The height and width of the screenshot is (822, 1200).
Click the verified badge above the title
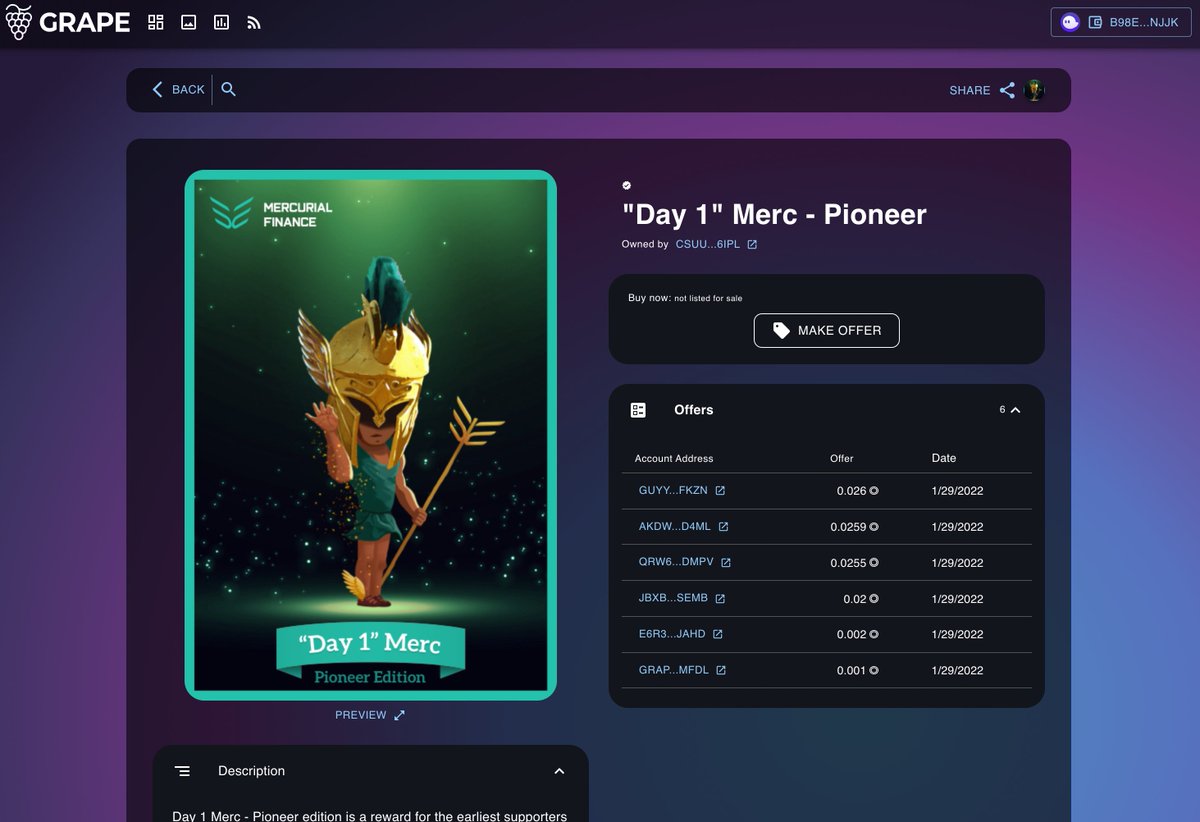[627, 185]
